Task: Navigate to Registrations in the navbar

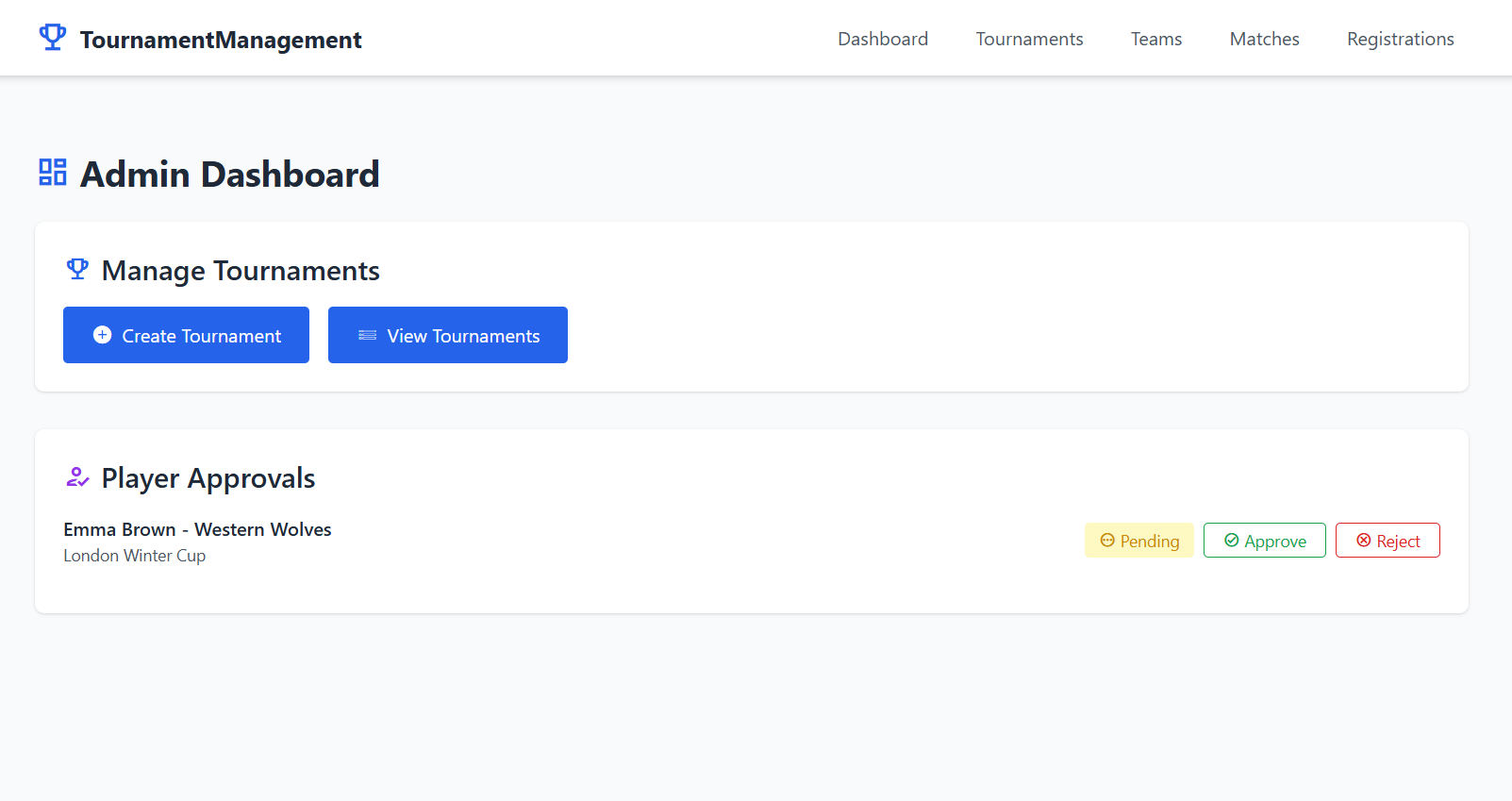Action: coord(1400,39)
